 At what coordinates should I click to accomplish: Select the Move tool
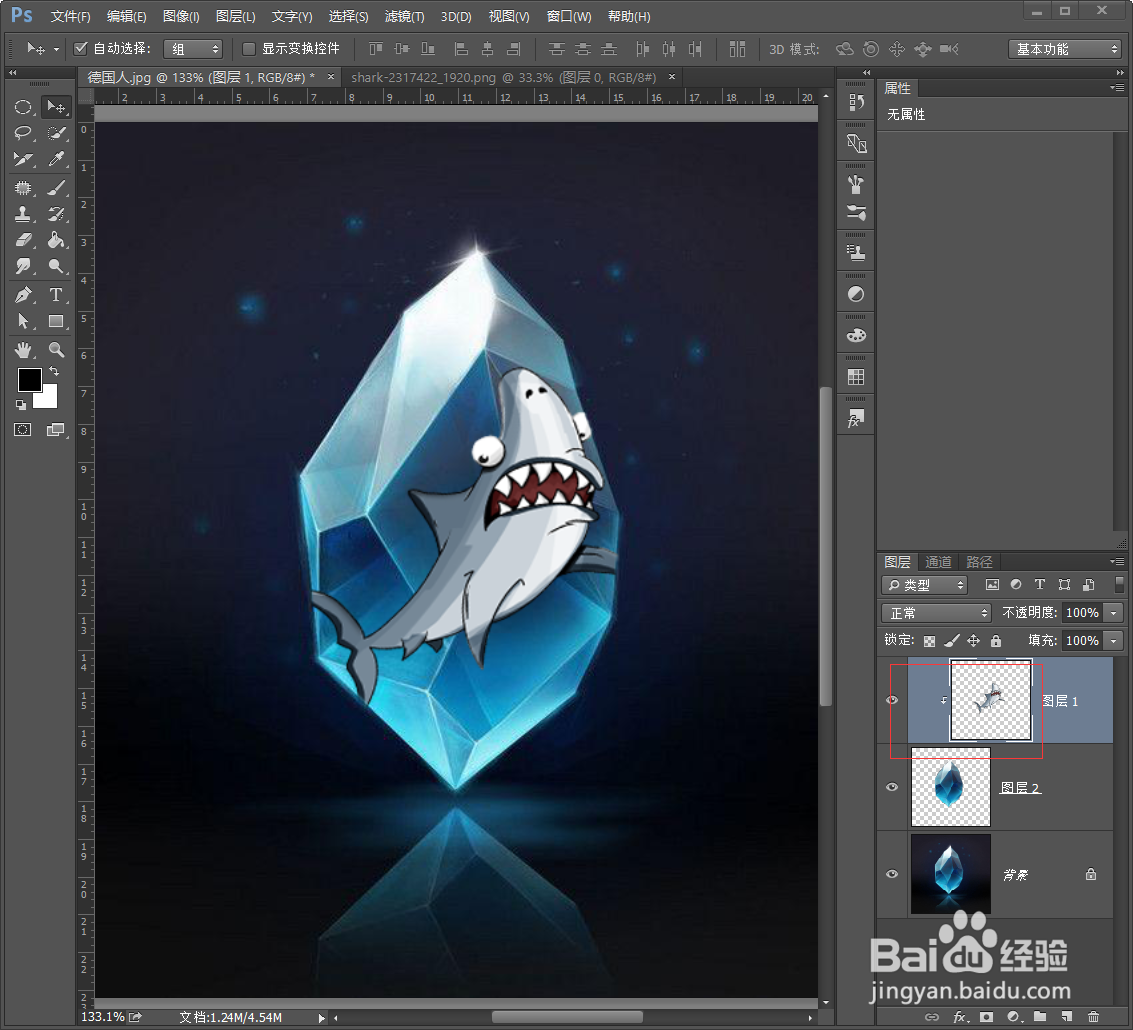pos(56,108)
